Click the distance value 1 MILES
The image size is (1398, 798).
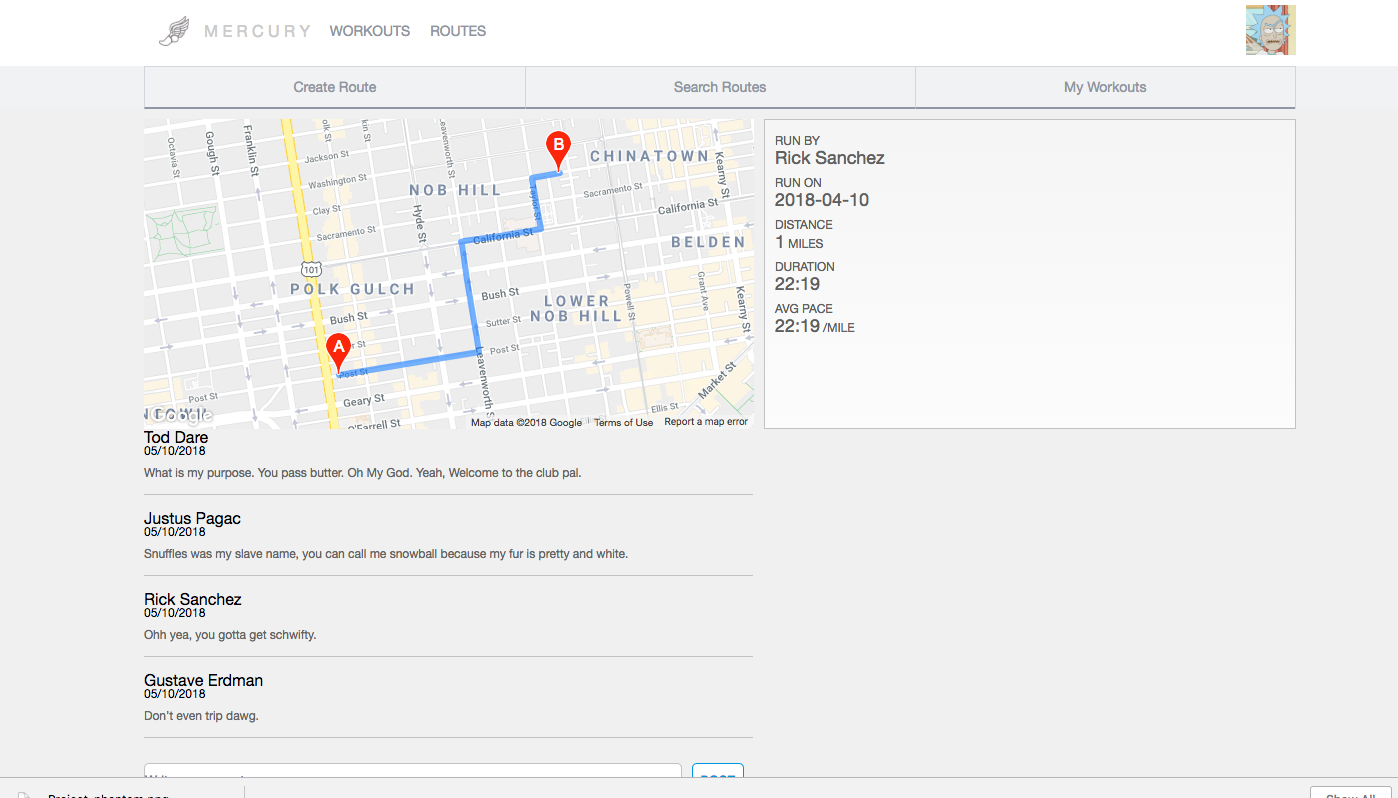pyautogui.click(x=799, y=242)
